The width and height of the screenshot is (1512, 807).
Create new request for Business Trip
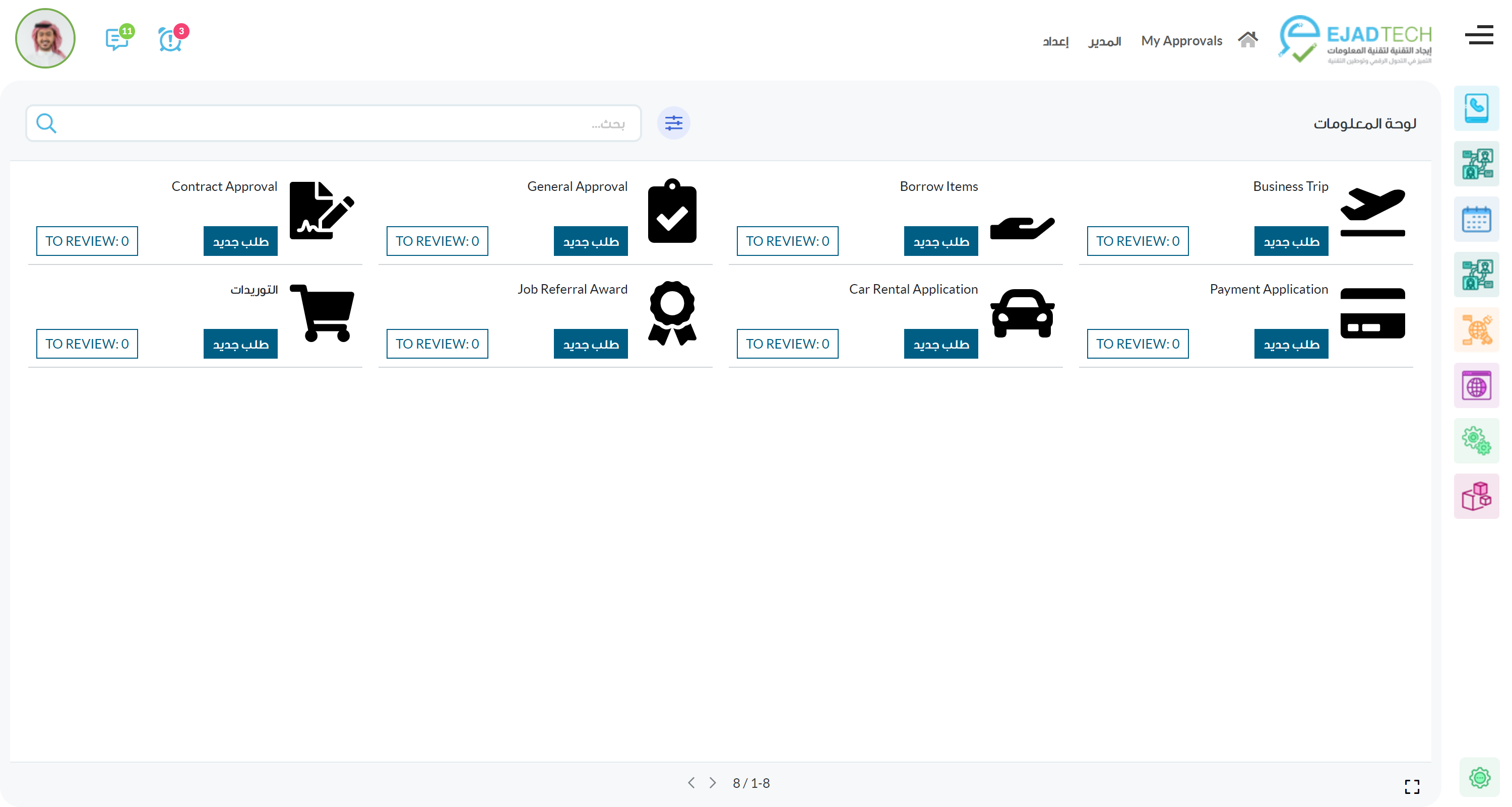tap(1291, 241)
